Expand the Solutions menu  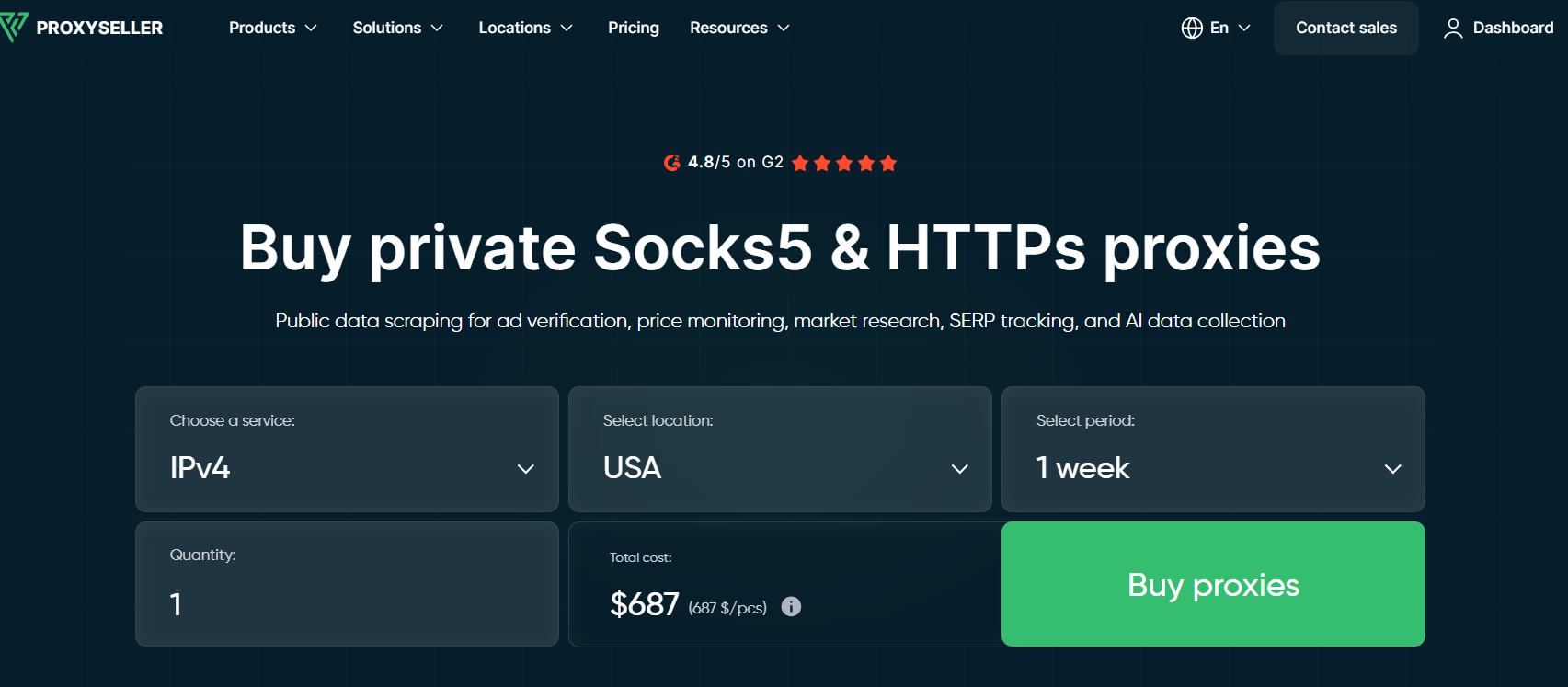click(397, 28)
